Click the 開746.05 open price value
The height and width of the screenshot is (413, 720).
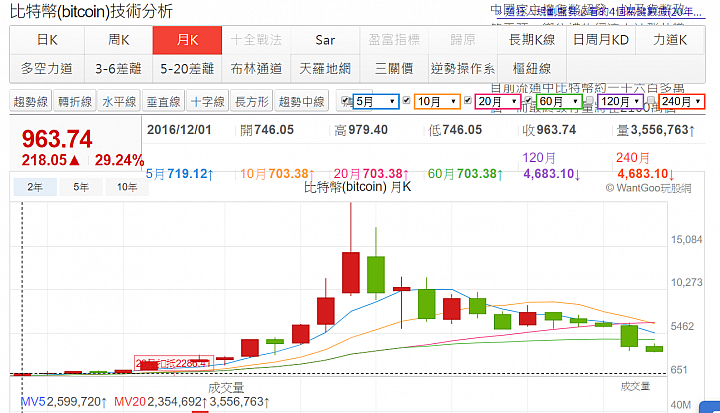coord(267,130)
